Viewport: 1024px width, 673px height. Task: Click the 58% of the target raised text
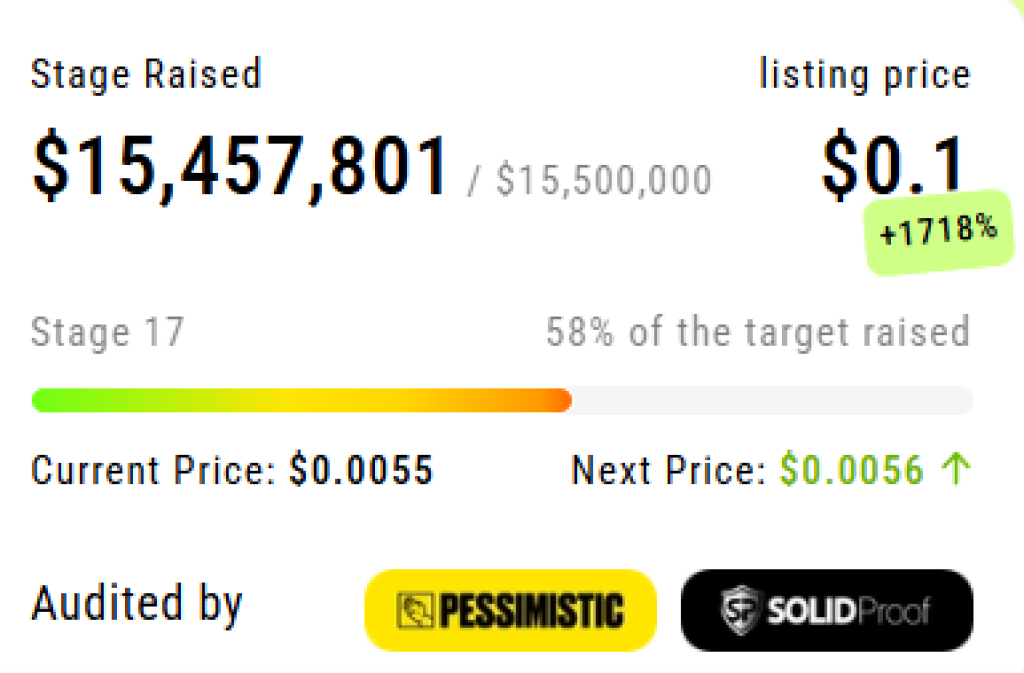pos(758,332)
